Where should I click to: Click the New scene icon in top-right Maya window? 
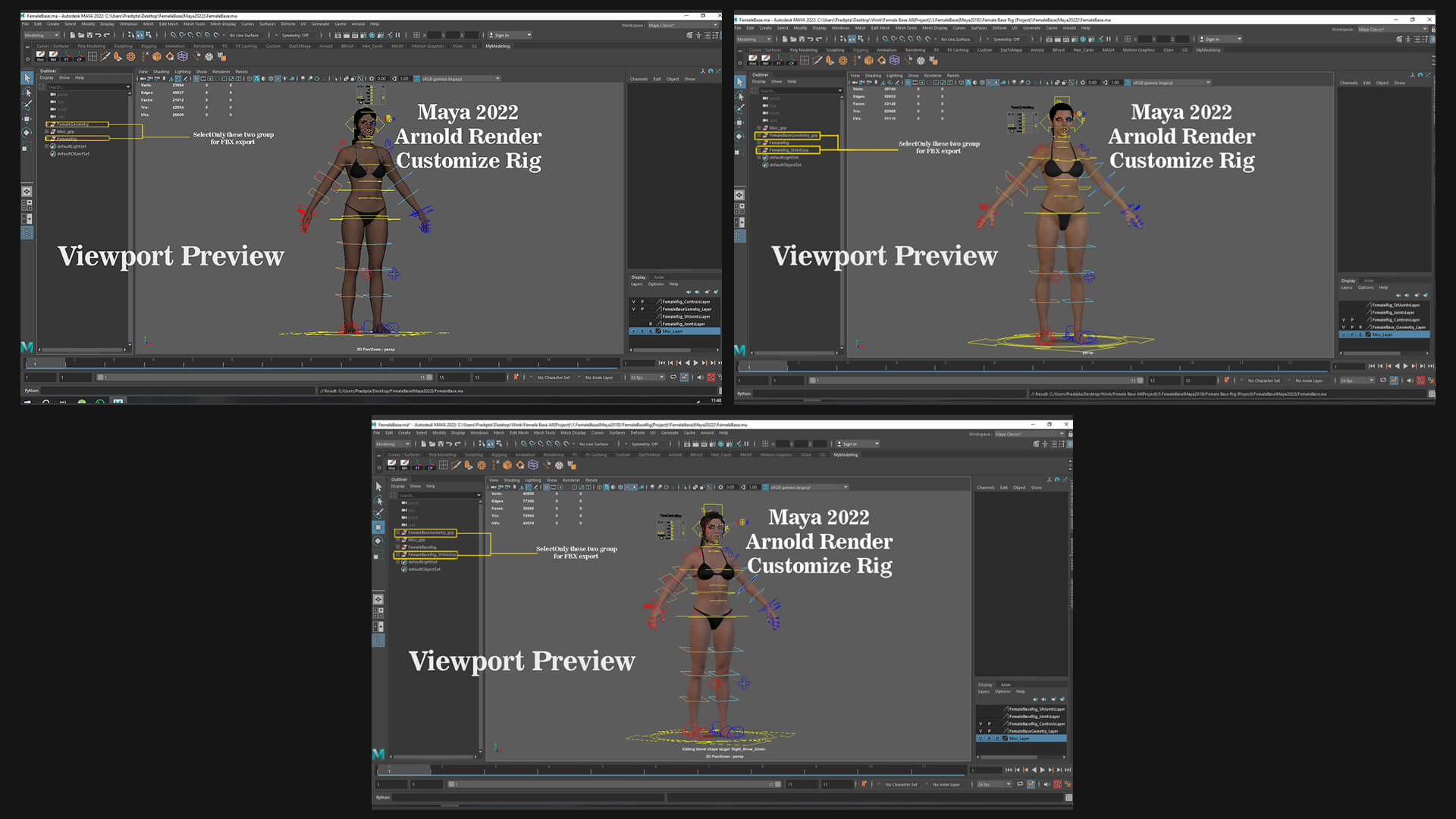tap(783, 39)
